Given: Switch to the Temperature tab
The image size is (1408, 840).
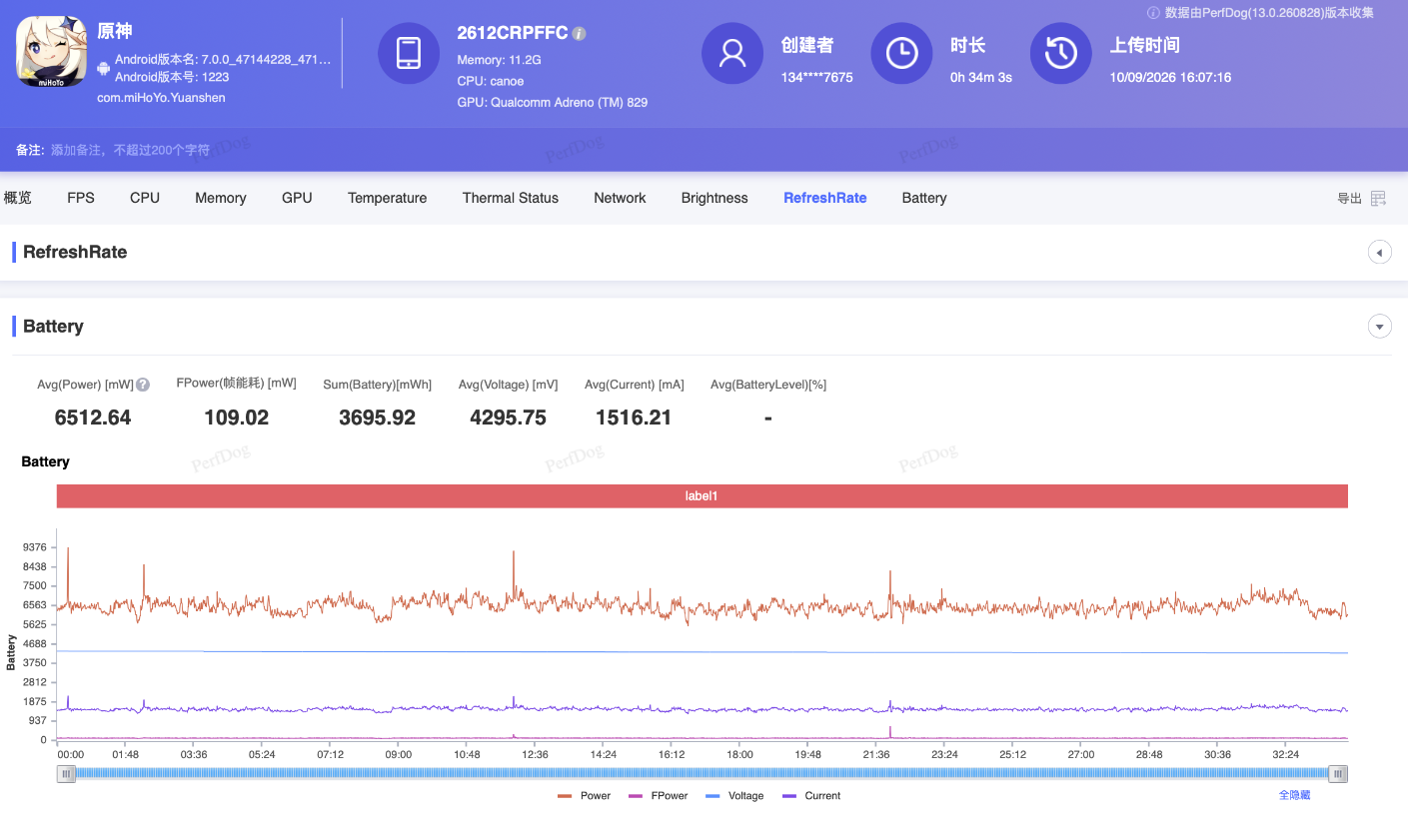Looking at the screenshot, I should tap(388, 198).
